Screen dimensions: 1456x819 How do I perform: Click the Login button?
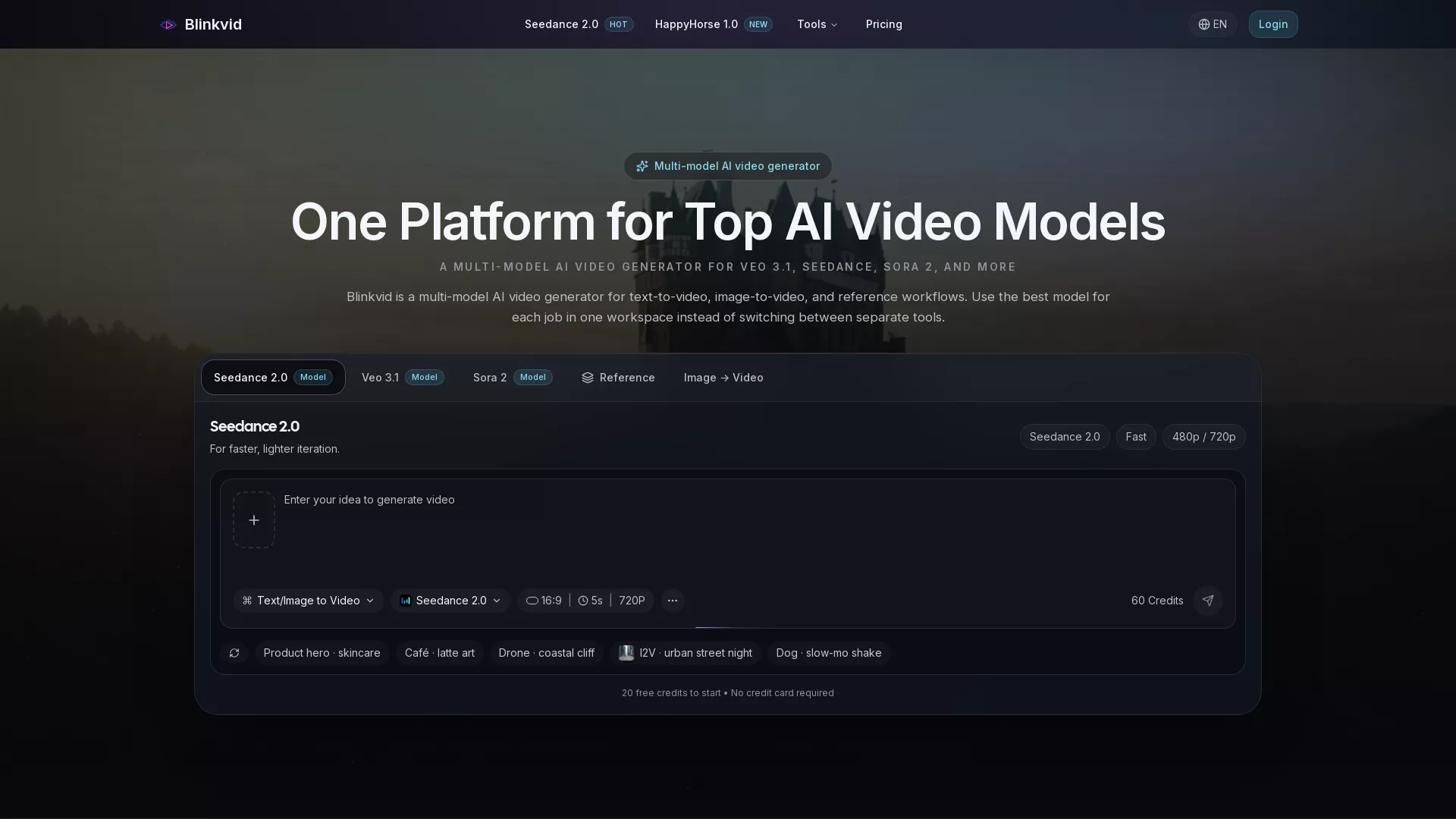click(1272, 24)
